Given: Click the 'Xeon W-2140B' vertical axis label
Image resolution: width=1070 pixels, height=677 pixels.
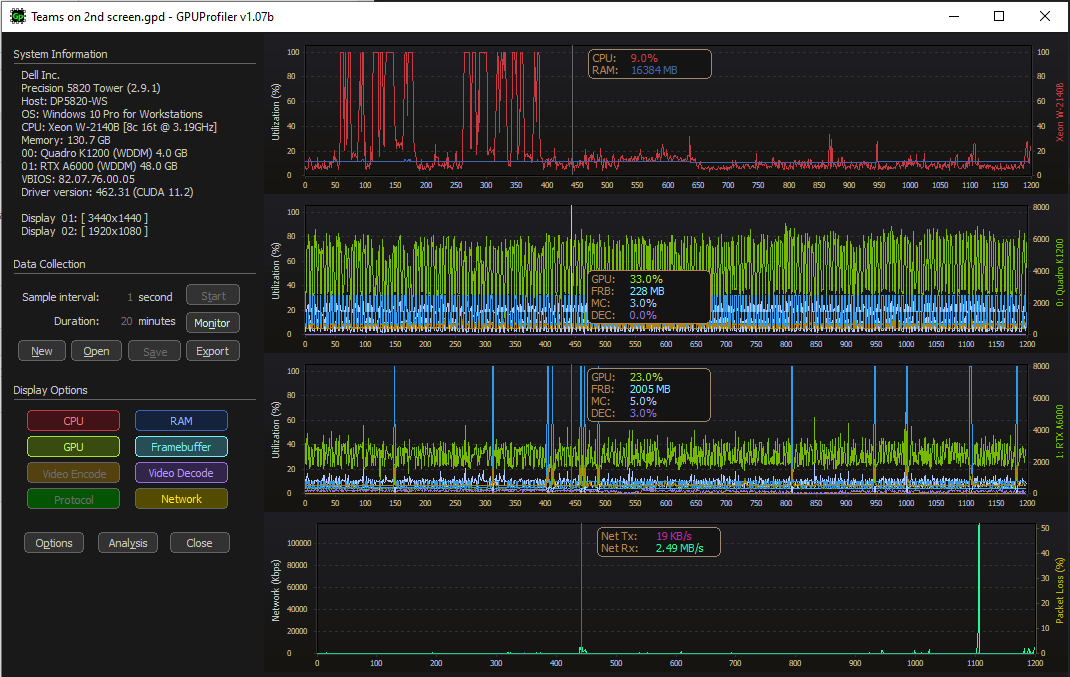Looking at the screenshot, I should click(x=1060, y=112).
